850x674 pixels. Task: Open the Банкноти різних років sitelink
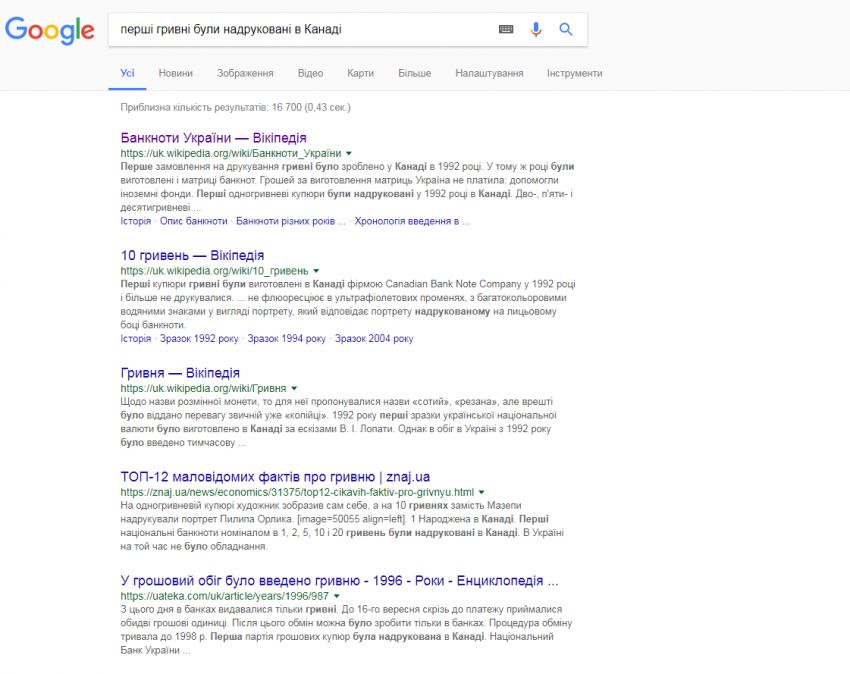[291, 221]
